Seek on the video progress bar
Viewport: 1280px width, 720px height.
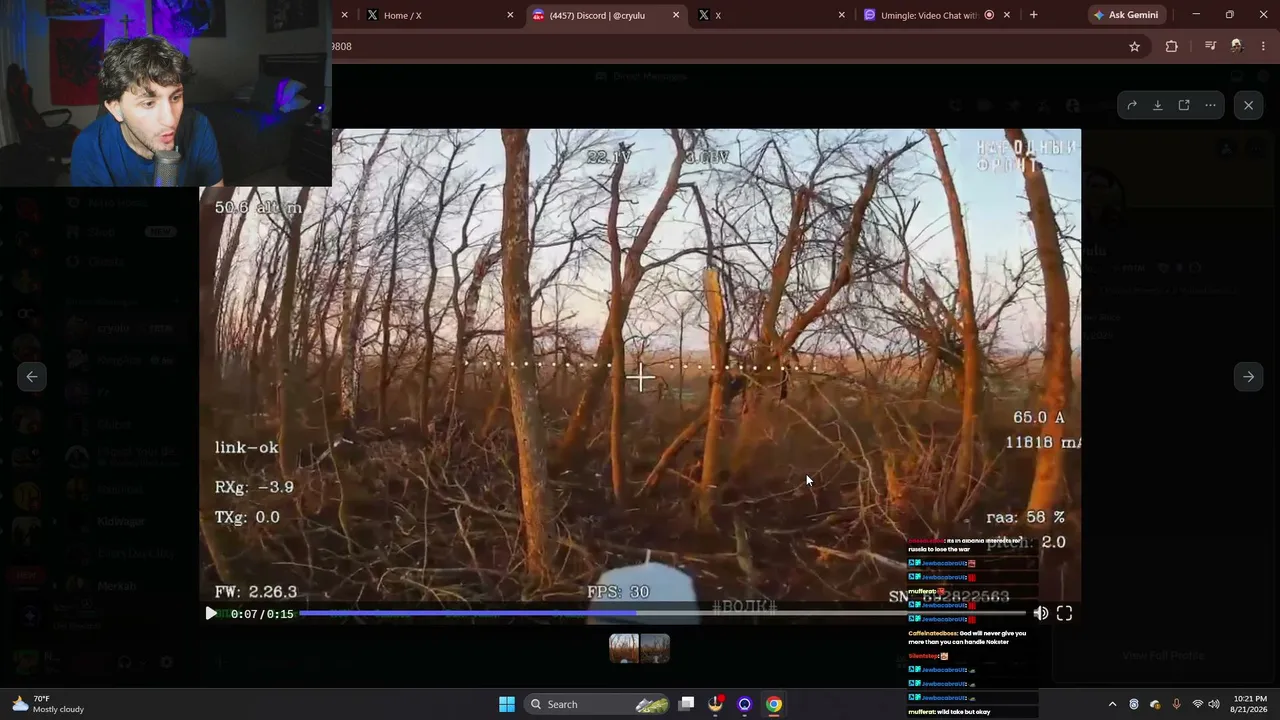coord(662,613)
